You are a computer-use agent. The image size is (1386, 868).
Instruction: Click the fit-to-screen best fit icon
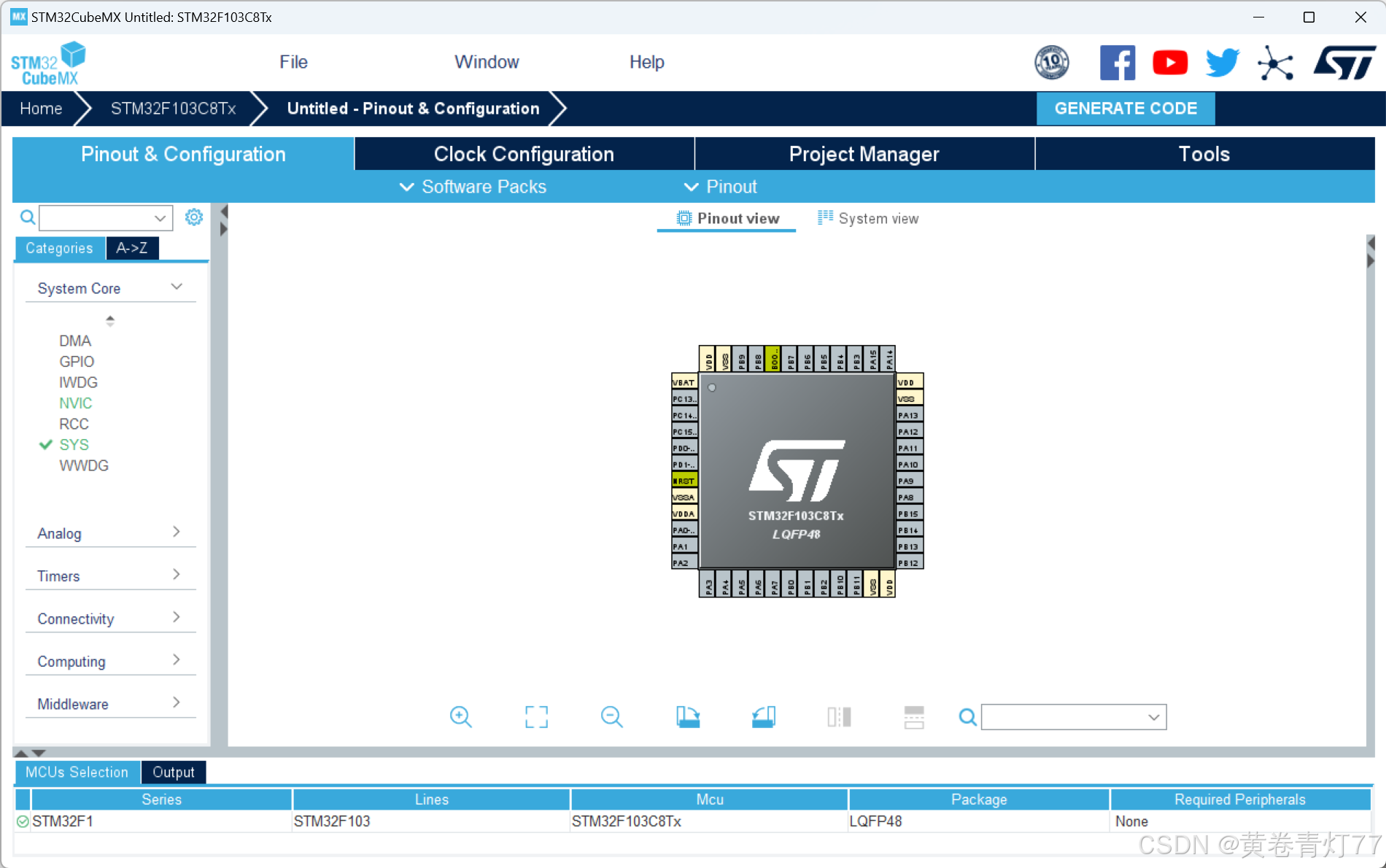point(536,717)
